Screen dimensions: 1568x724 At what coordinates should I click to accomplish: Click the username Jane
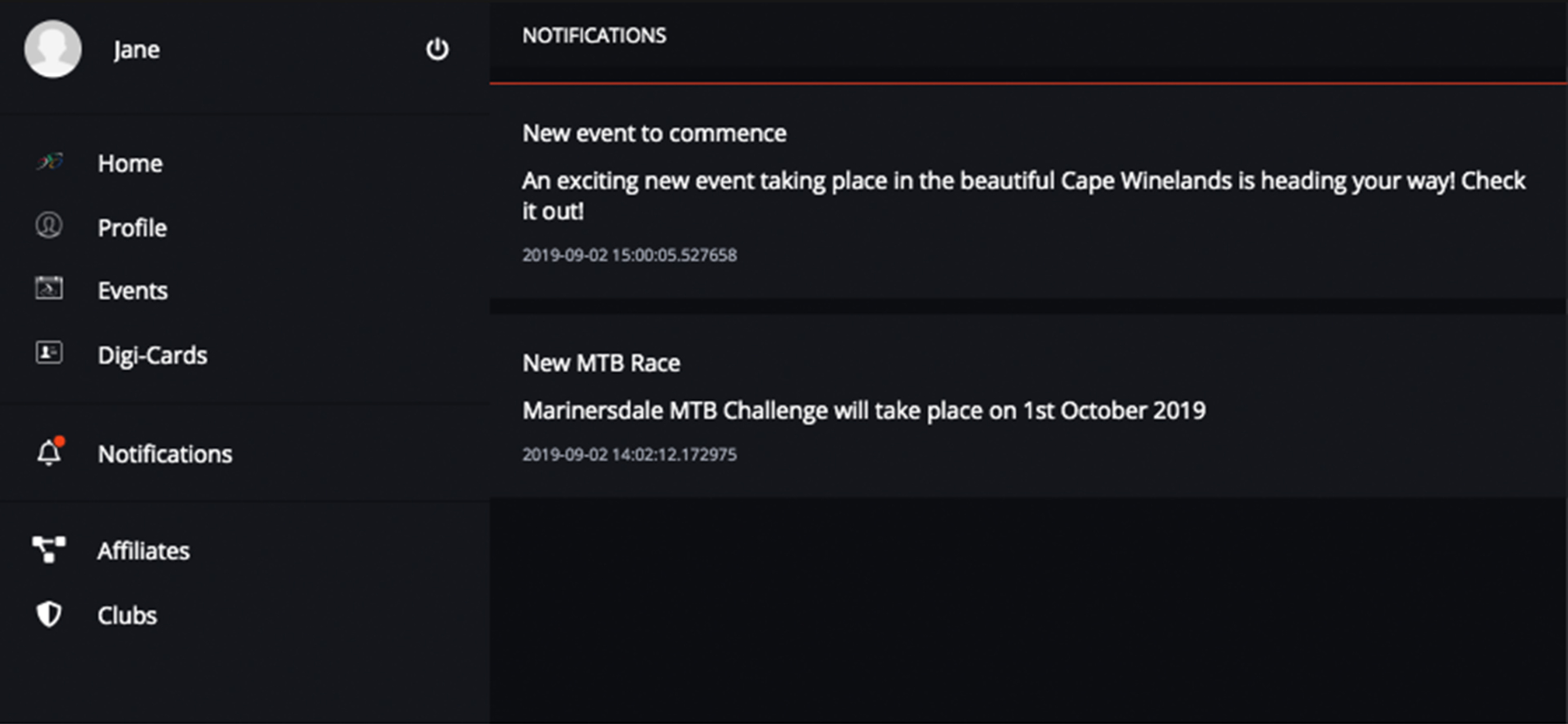136,50
